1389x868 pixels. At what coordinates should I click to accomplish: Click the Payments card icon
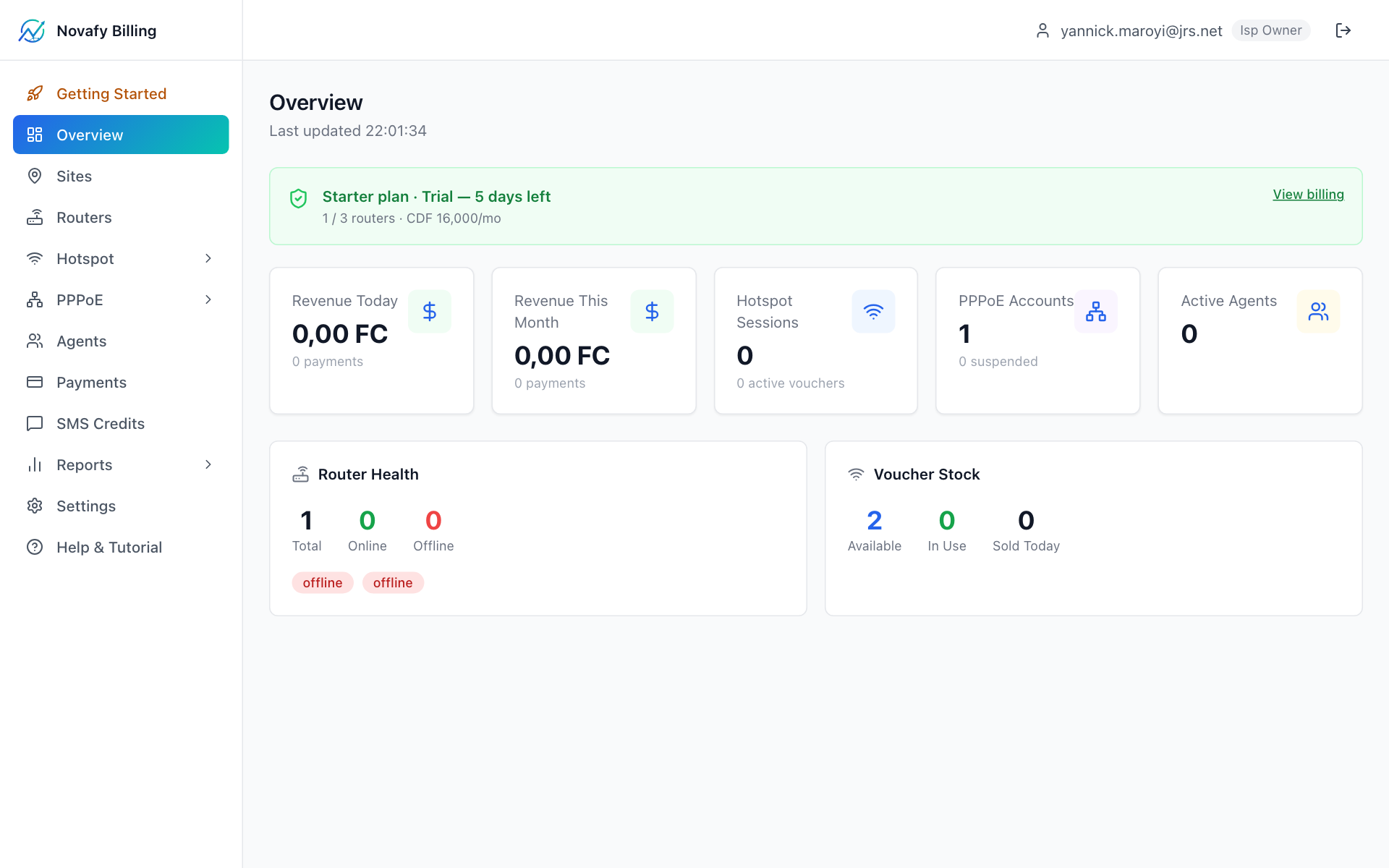(x=35, y=382)
